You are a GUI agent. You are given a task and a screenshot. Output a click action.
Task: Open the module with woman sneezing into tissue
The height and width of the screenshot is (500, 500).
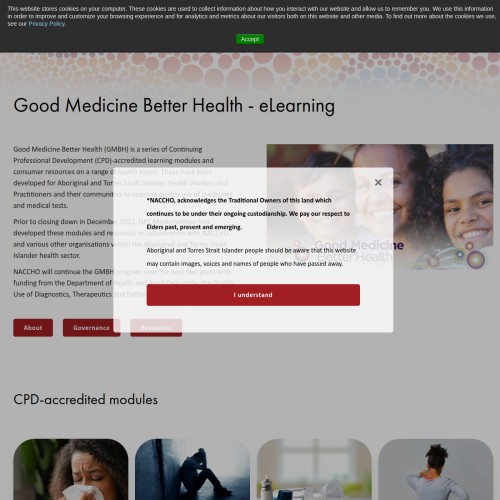pos(71,469)
